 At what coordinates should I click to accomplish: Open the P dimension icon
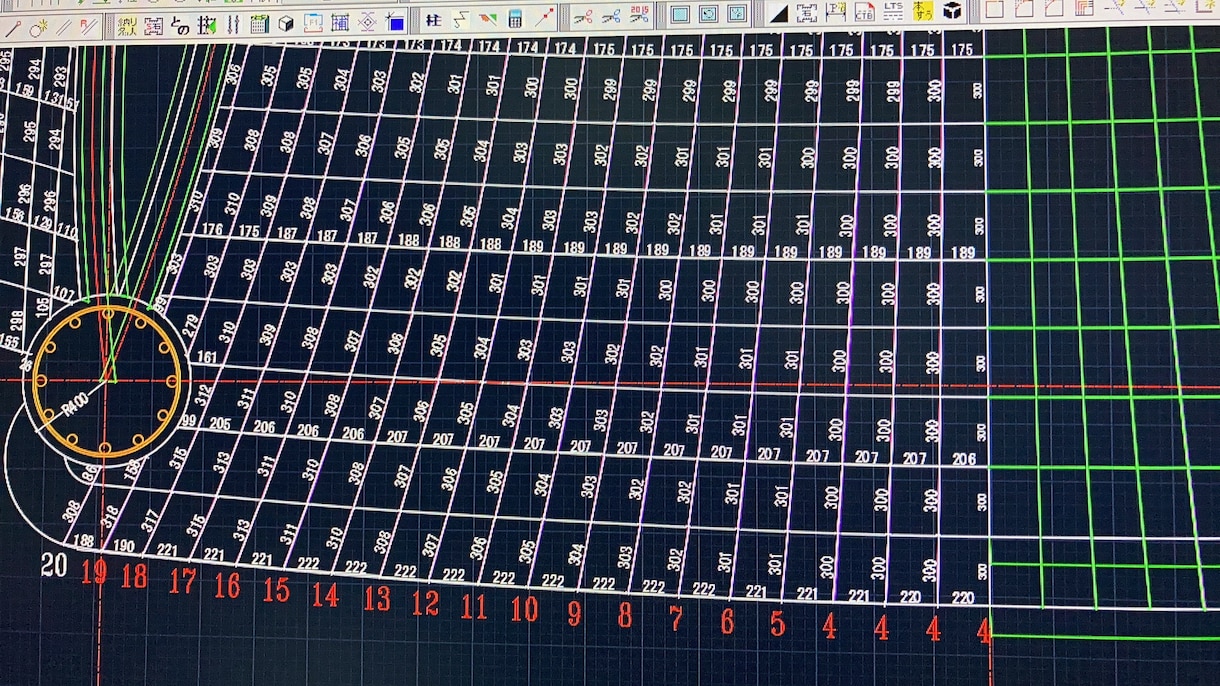836,12
